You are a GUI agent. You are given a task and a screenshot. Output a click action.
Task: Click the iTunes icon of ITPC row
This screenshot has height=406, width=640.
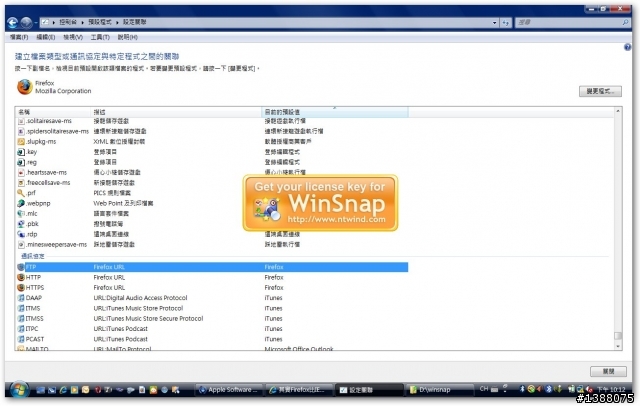click(21, 329)
